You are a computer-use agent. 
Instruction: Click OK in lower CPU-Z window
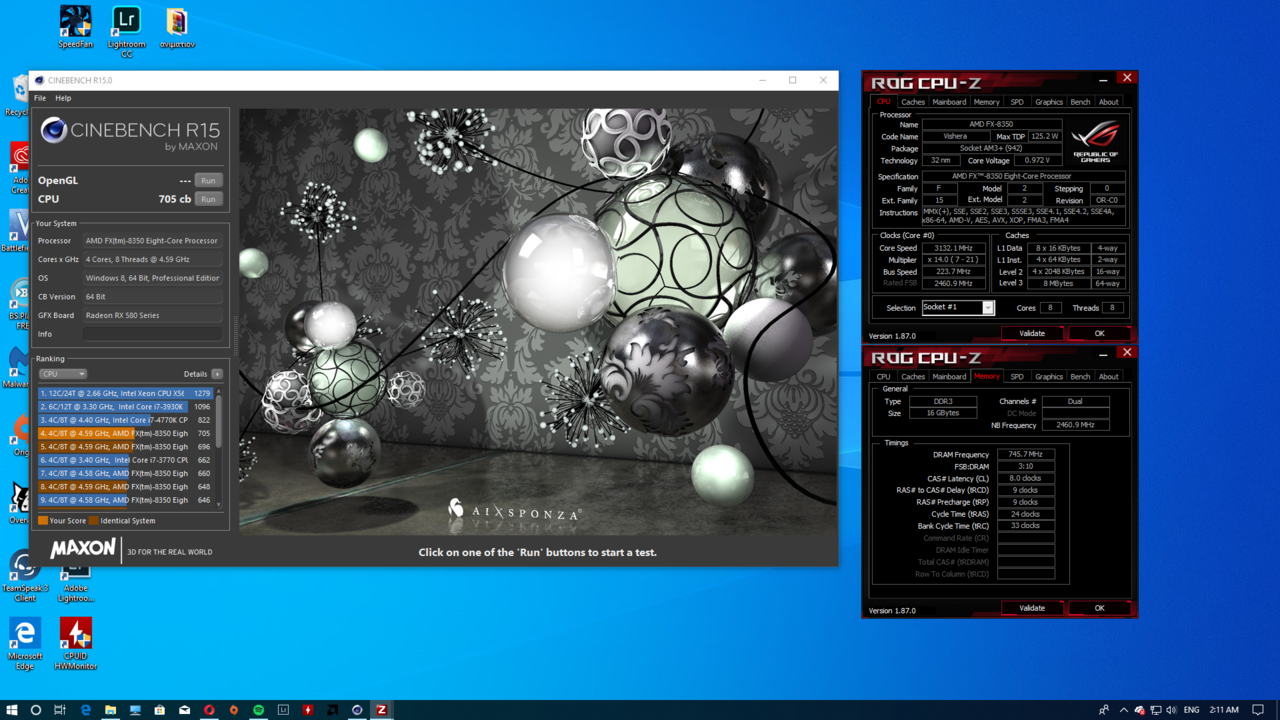[x=1099, y=608]
